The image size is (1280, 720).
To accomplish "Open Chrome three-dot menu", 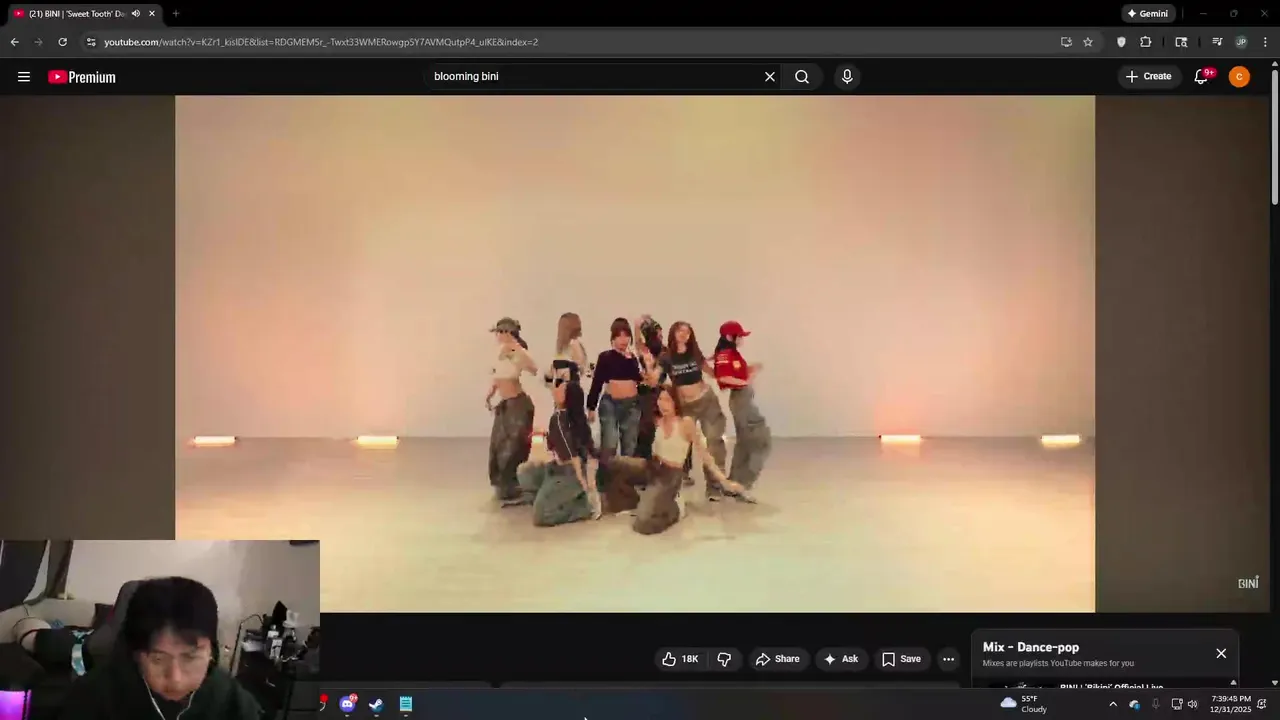I will point(1266,42).
